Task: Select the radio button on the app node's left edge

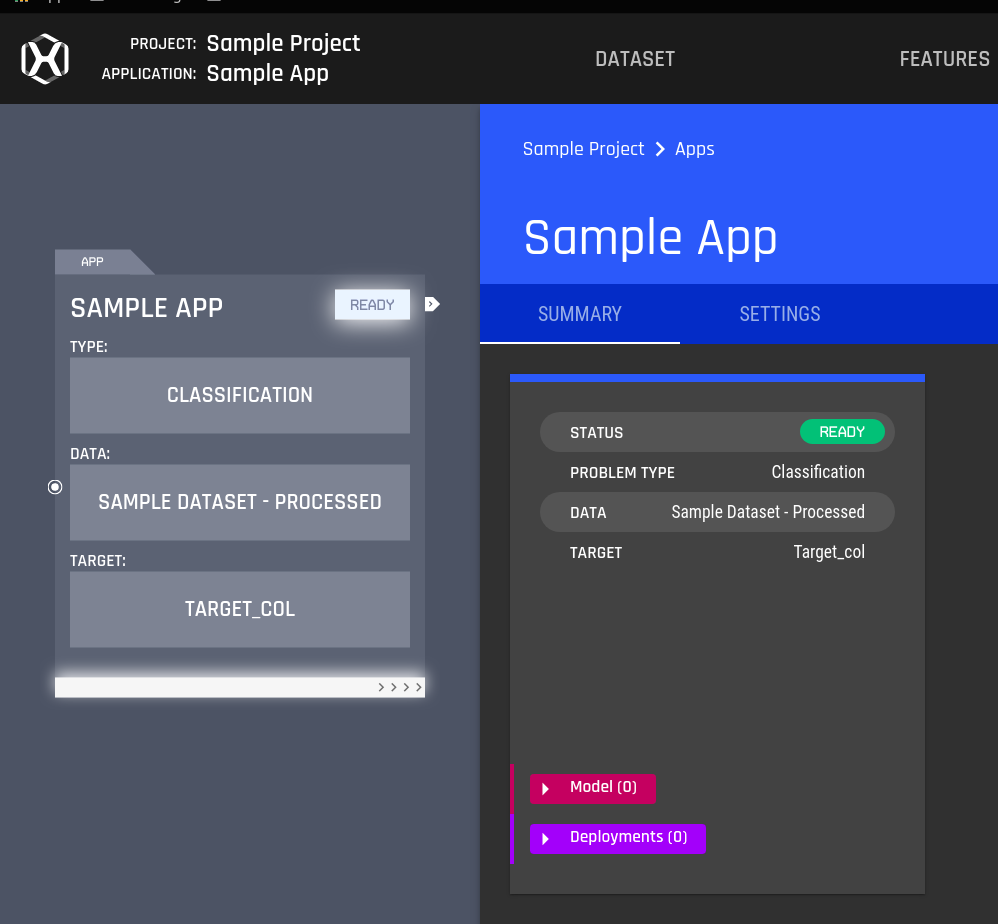Action: pyautogui.click(x=55, y=487)
